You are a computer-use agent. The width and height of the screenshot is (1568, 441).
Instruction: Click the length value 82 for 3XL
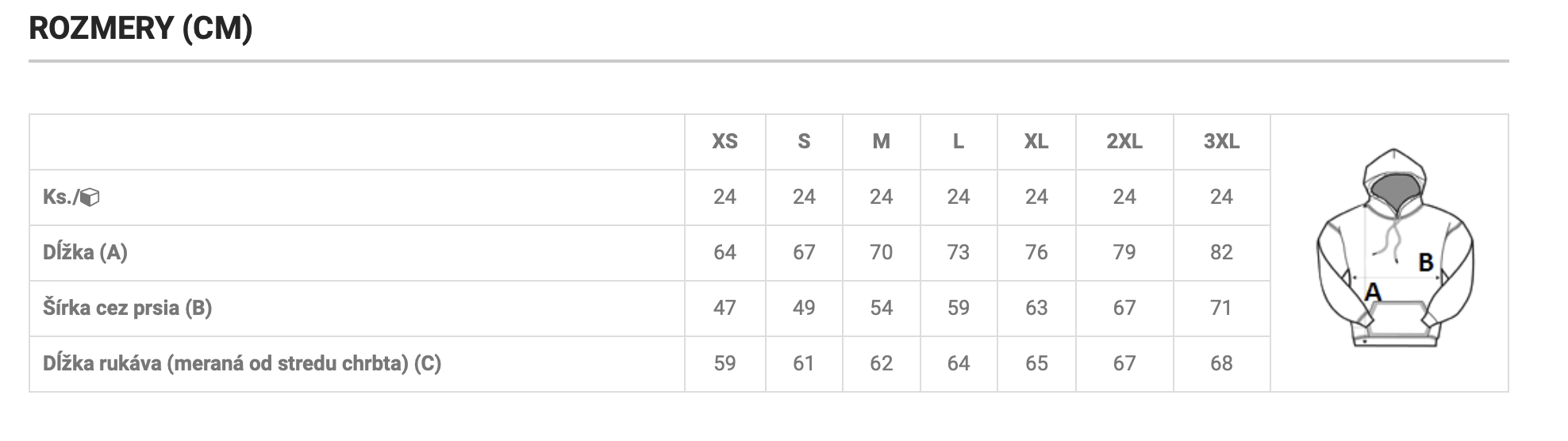1221,252
